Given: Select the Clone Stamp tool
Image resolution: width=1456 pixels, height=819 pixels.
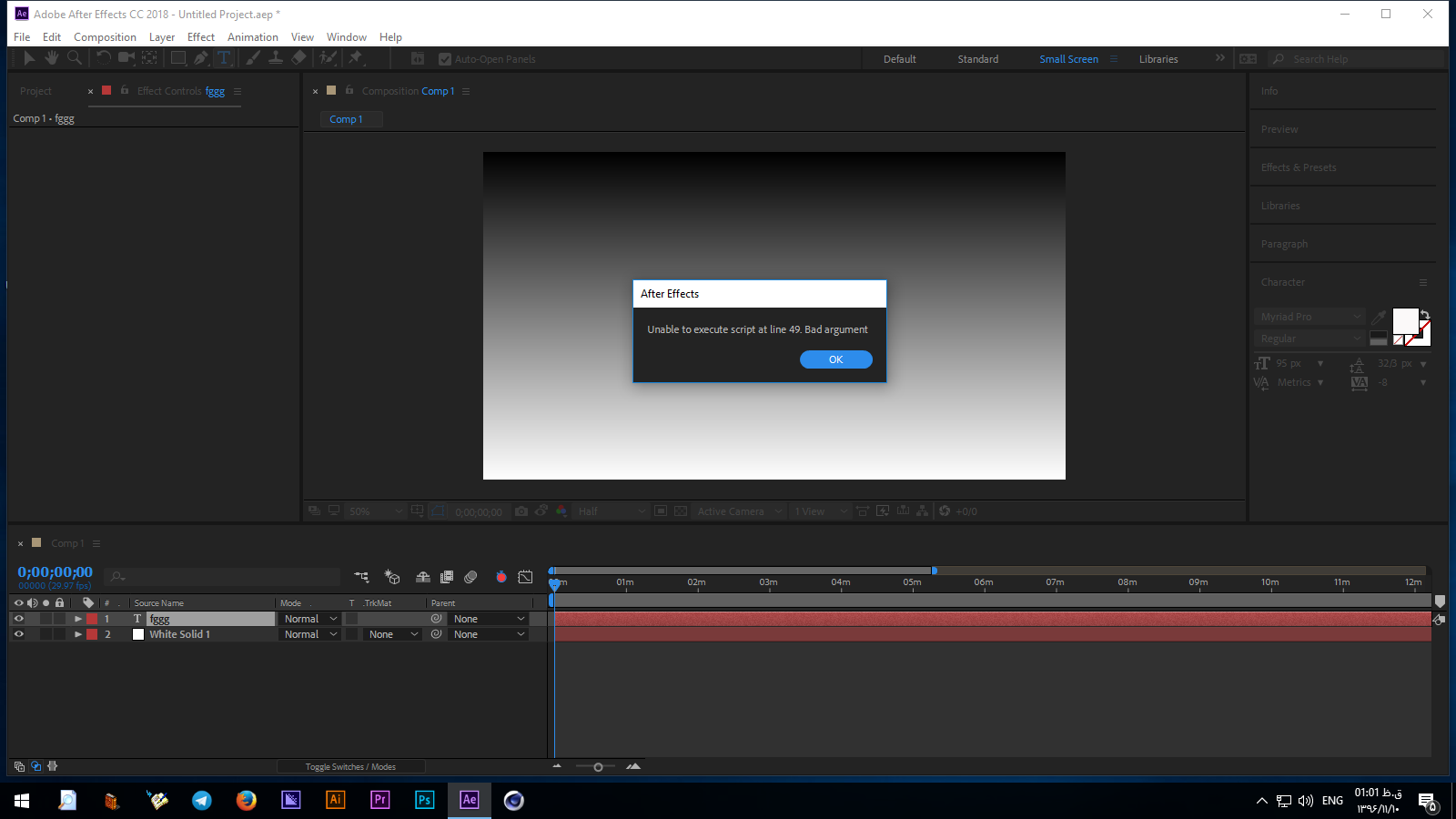Looking at the screenshot, I should 276,58.
